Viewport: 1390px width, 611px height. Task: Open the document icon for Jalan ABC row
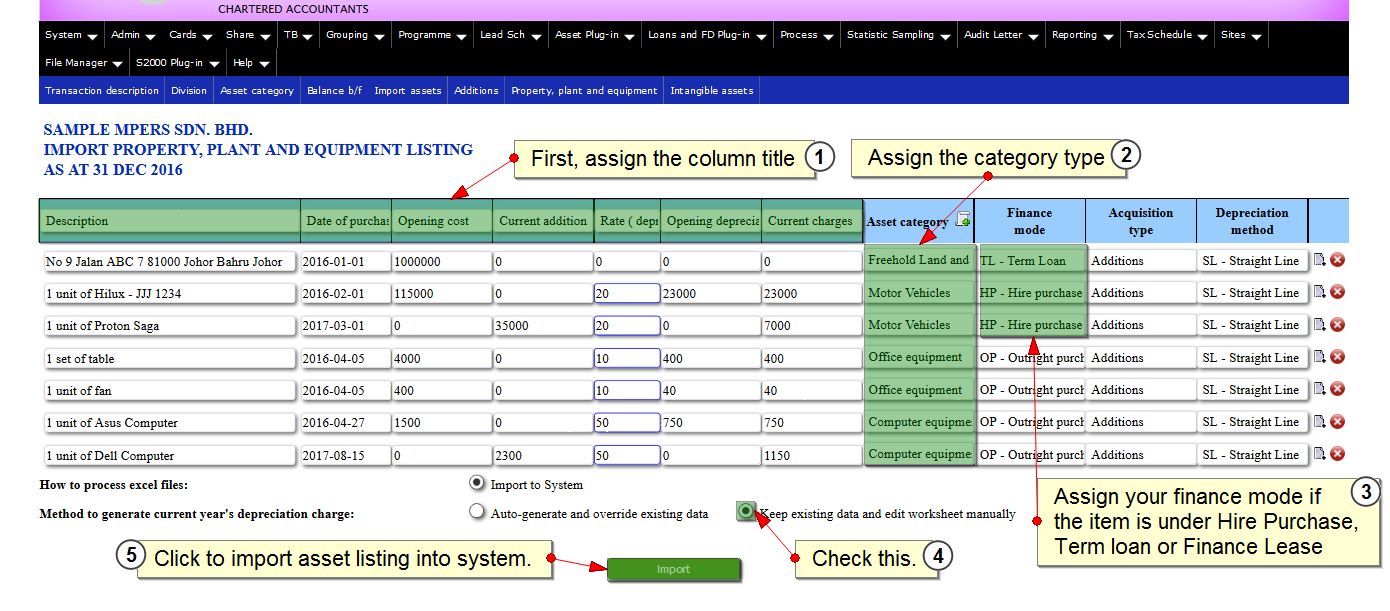pyautogui.click(x=1319, y=260)
